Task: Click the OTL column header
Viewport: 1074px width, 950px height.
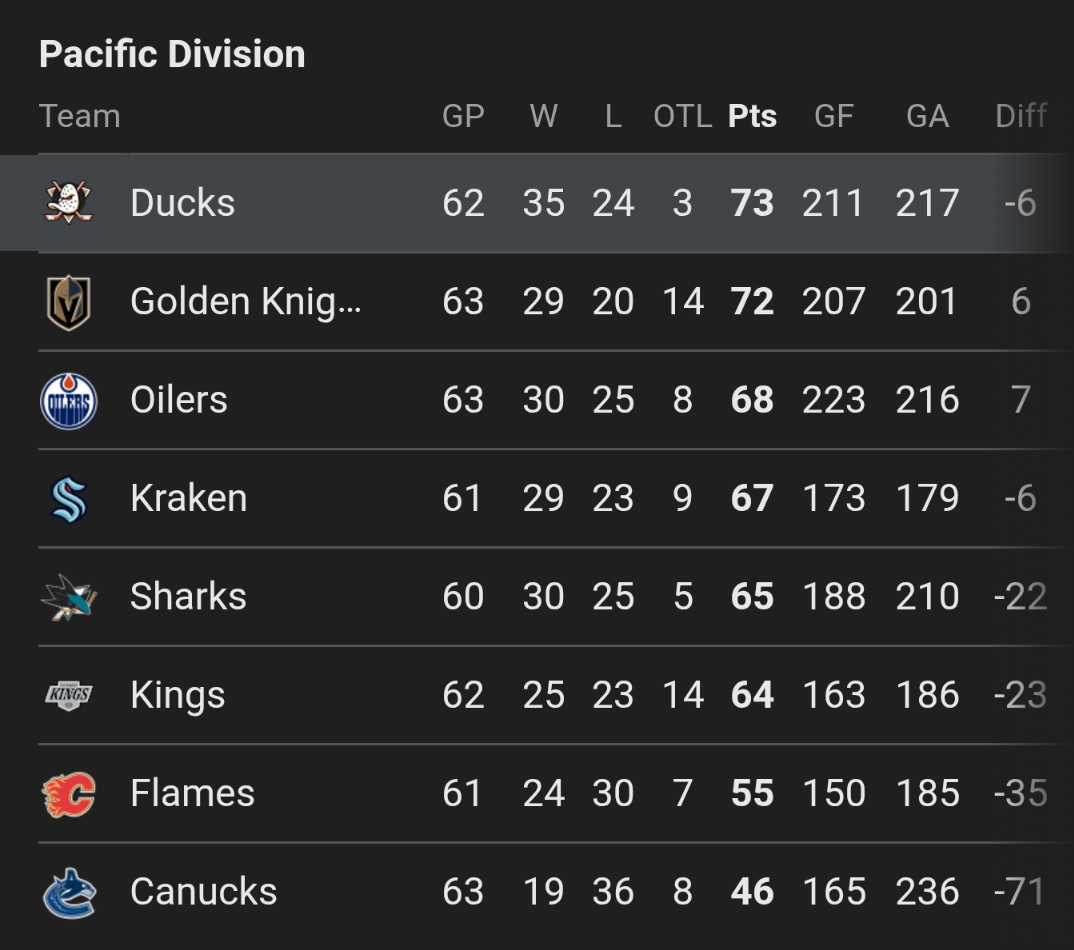Action: pos(682,116)
